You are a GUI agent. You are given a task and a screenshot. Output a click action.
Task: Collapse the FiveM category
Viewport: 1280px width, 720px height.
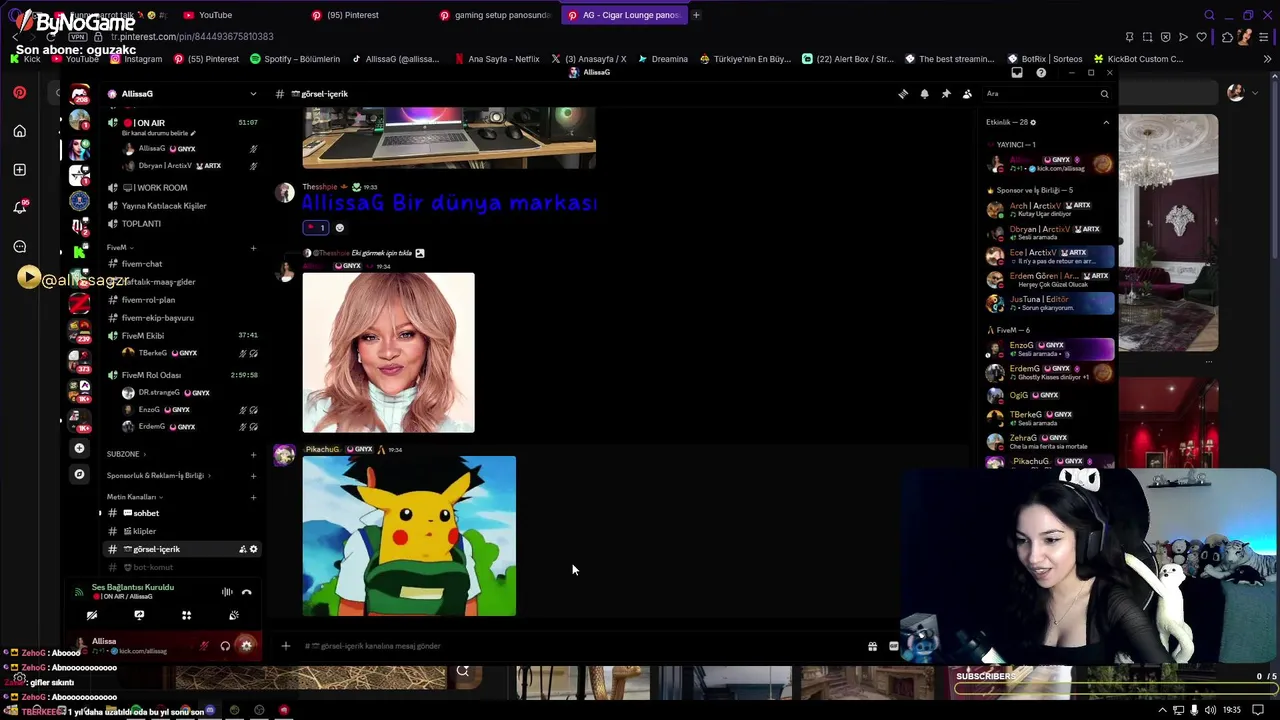[x=120, y=247]
